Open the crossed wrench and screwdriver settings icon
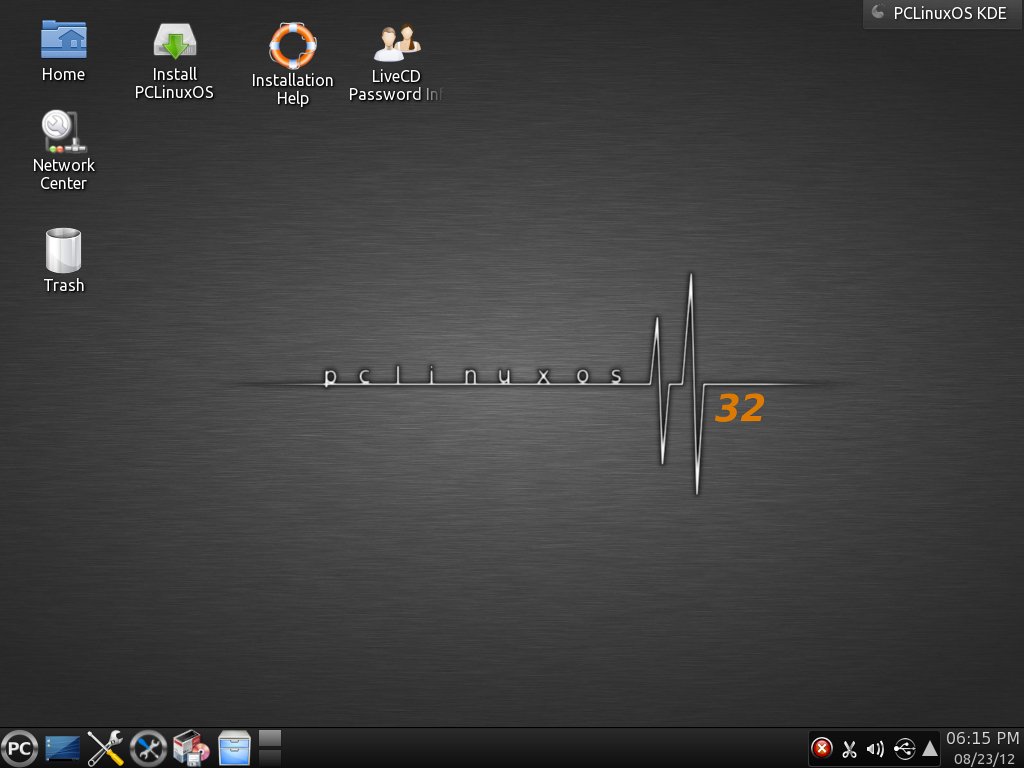 (x=105, y=748)
